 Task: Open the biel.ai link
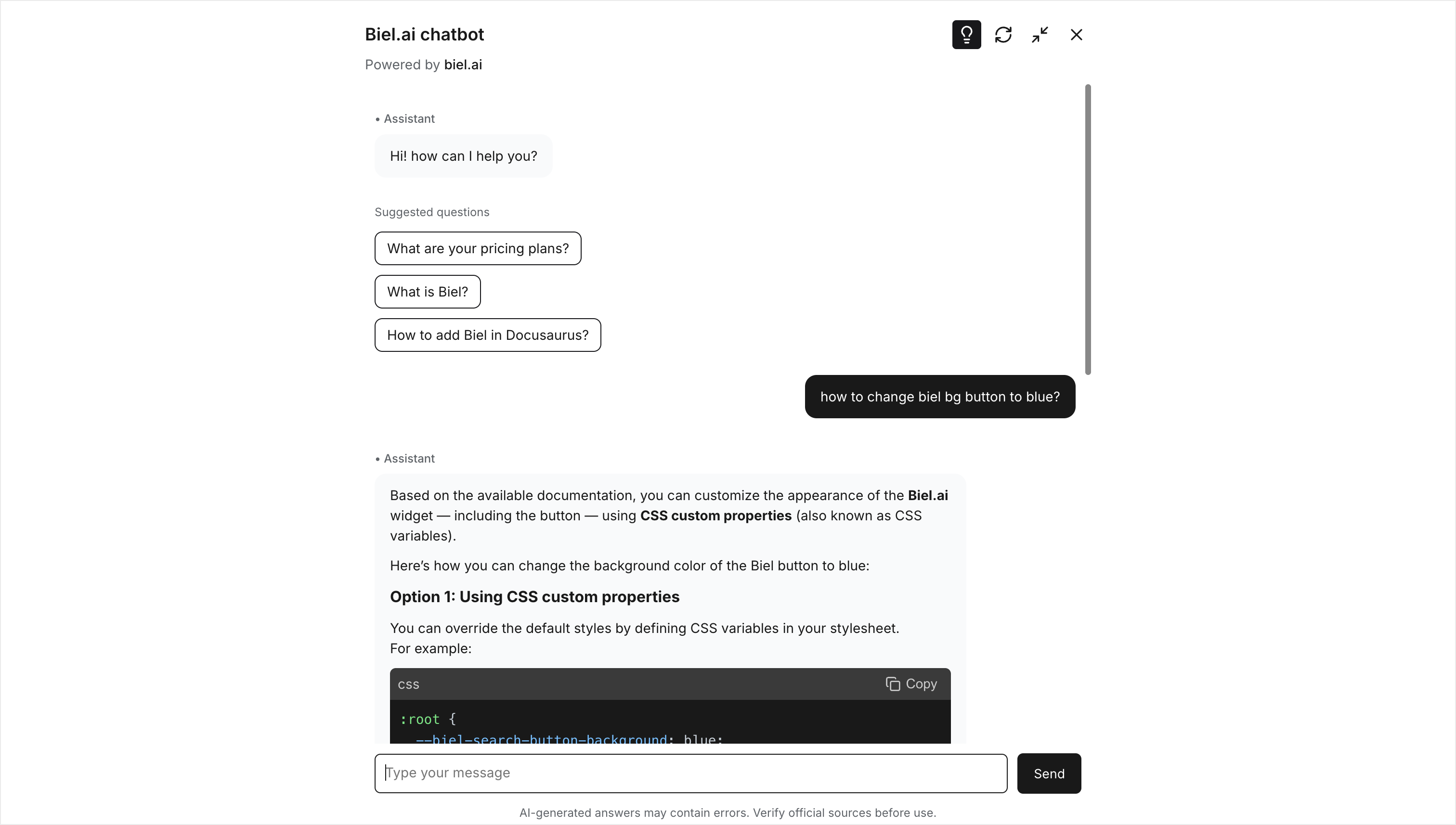click(x=463, y=64)
